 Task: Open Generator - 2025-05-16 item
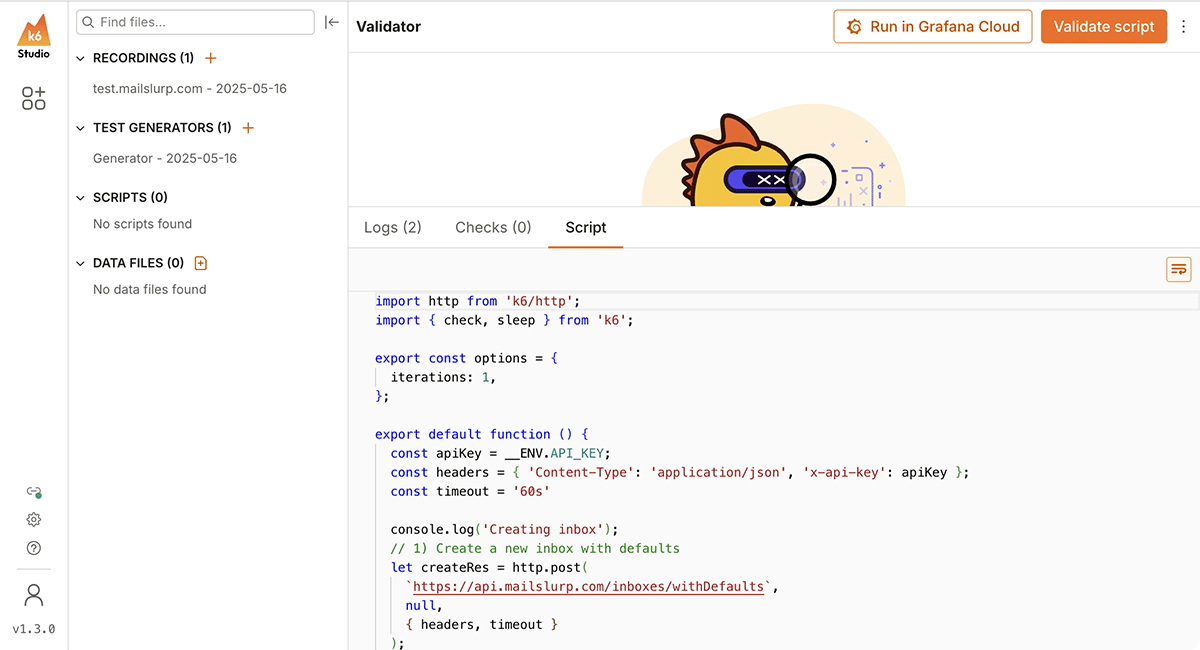tap(165, 158)
